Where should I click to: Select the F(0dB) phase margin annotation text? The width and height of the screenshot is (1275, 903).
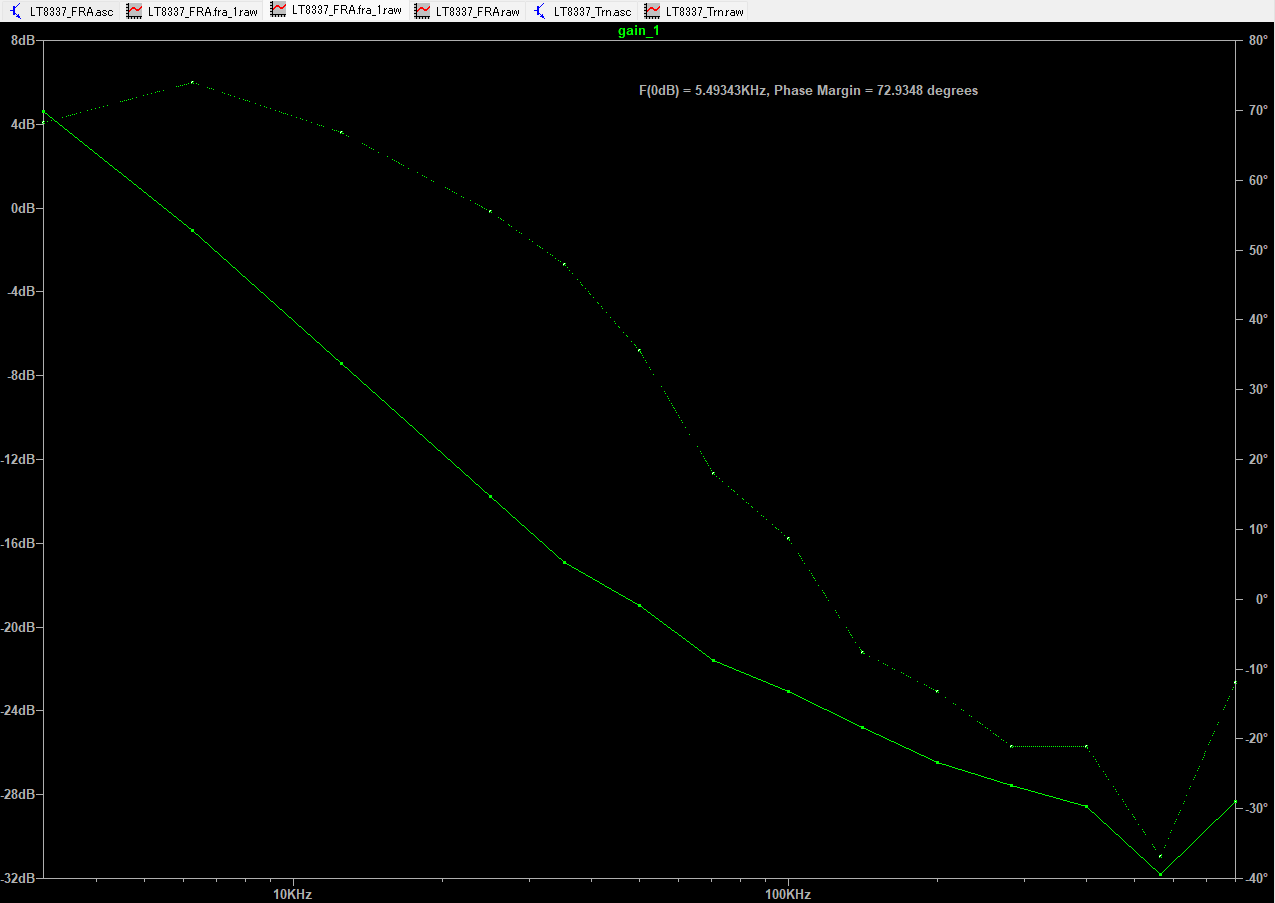808,90
